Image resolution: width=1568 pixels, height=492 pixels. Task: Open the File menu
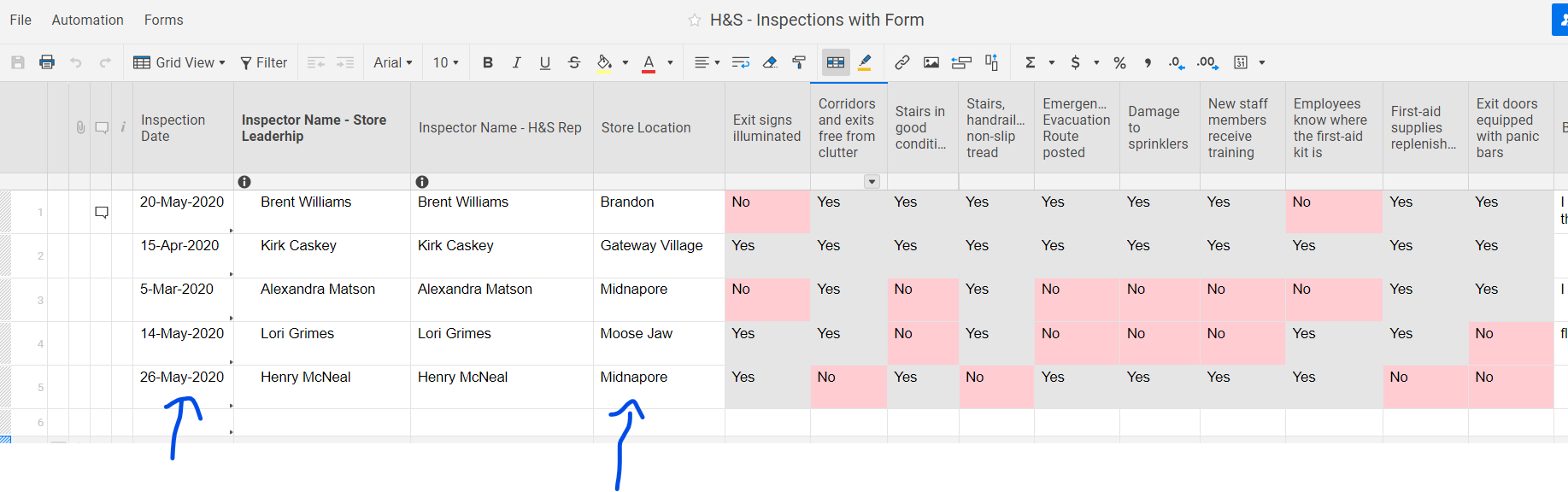[21, 20]
